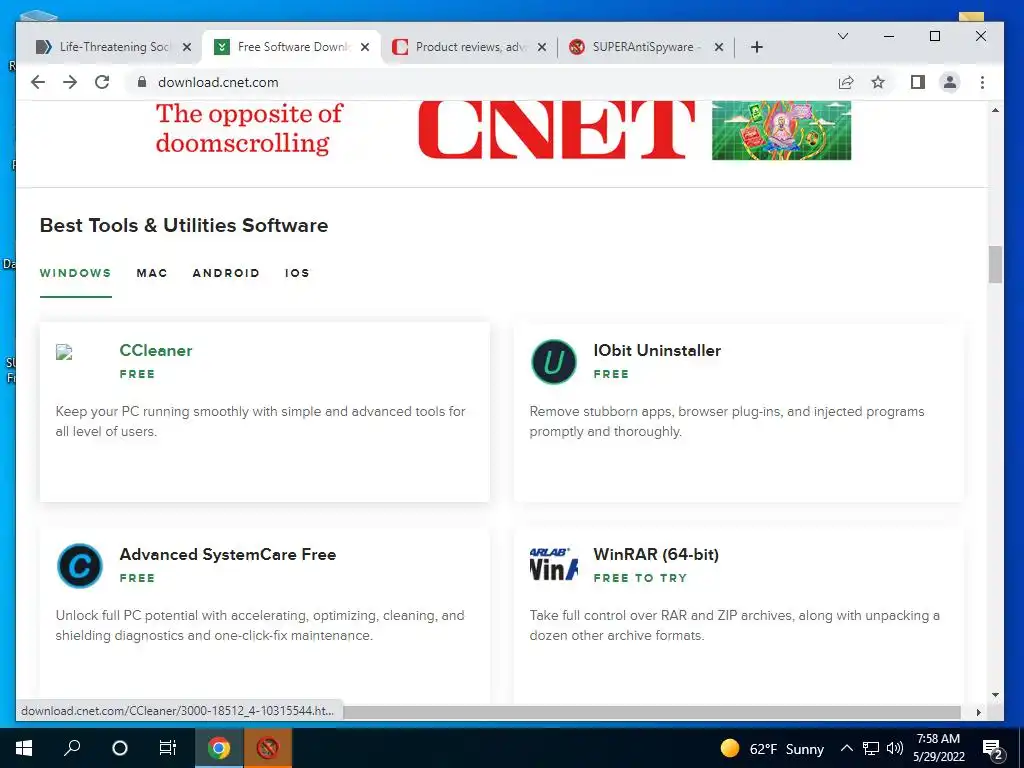The image size is (1024, 768).
Task: Select the IOS platform tab
Action: click(297, 273)
